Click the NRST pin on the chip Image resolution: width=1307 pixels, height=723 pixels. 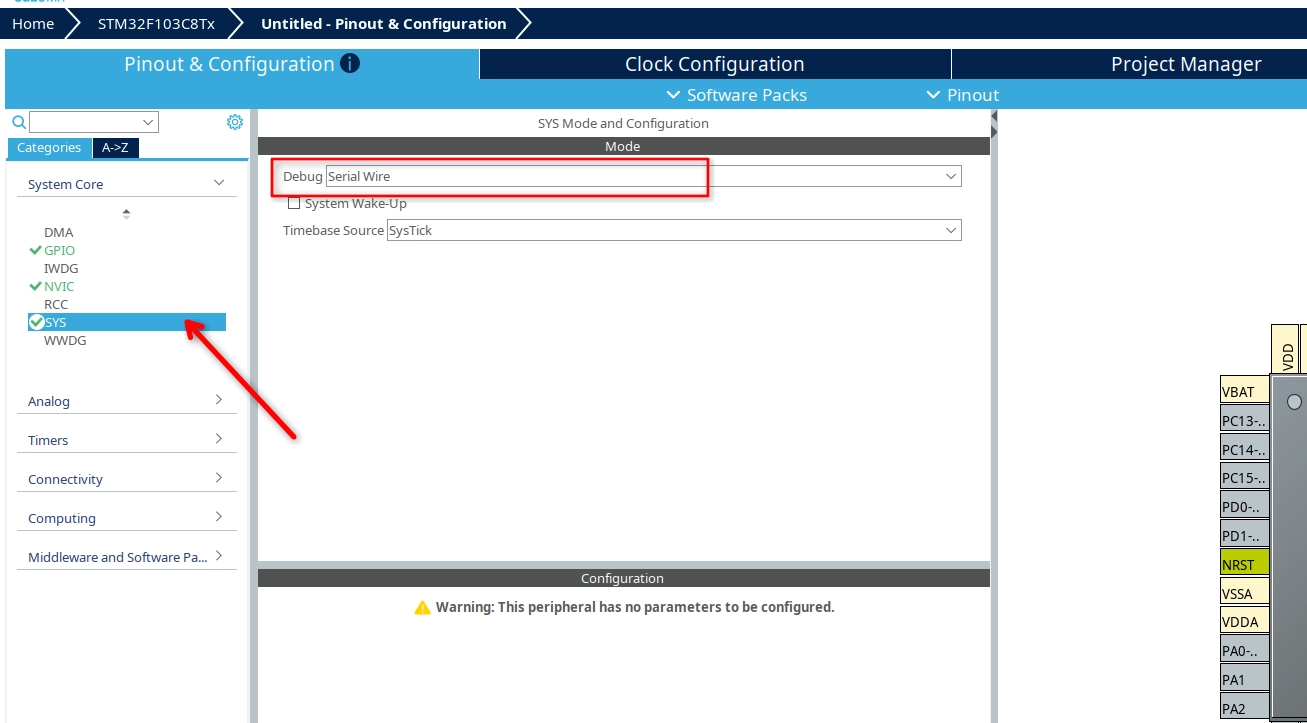1244,564
